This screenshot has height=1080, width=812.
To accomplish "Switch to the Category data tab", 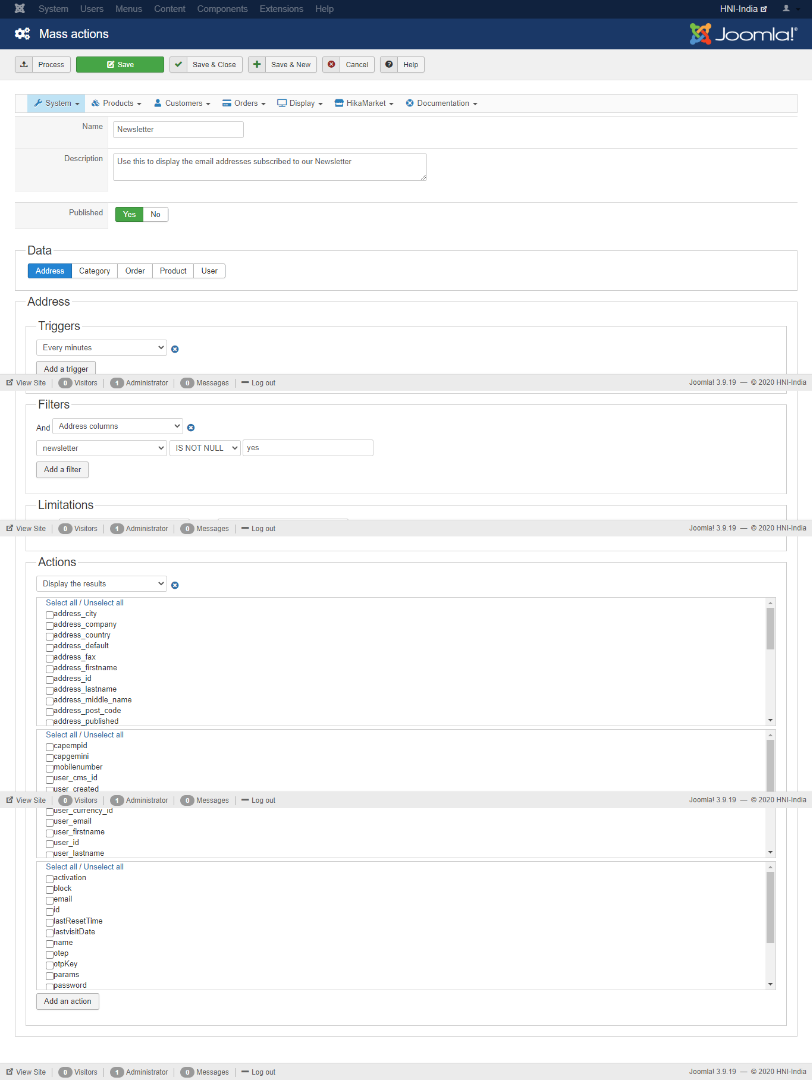I will coord(94,271).
